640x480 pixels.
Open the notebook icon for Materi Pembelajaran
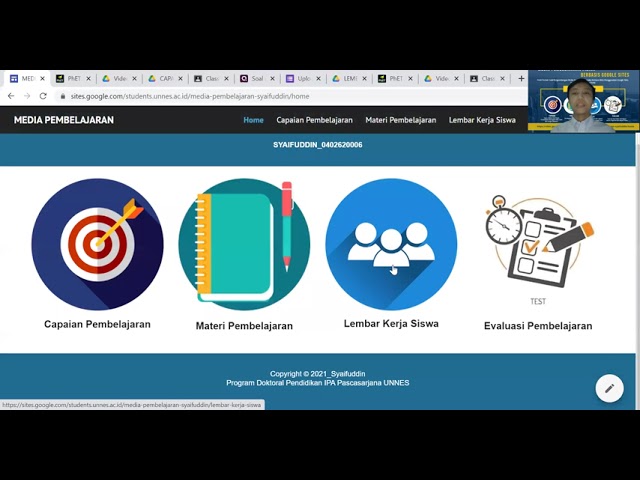point(244,244)
